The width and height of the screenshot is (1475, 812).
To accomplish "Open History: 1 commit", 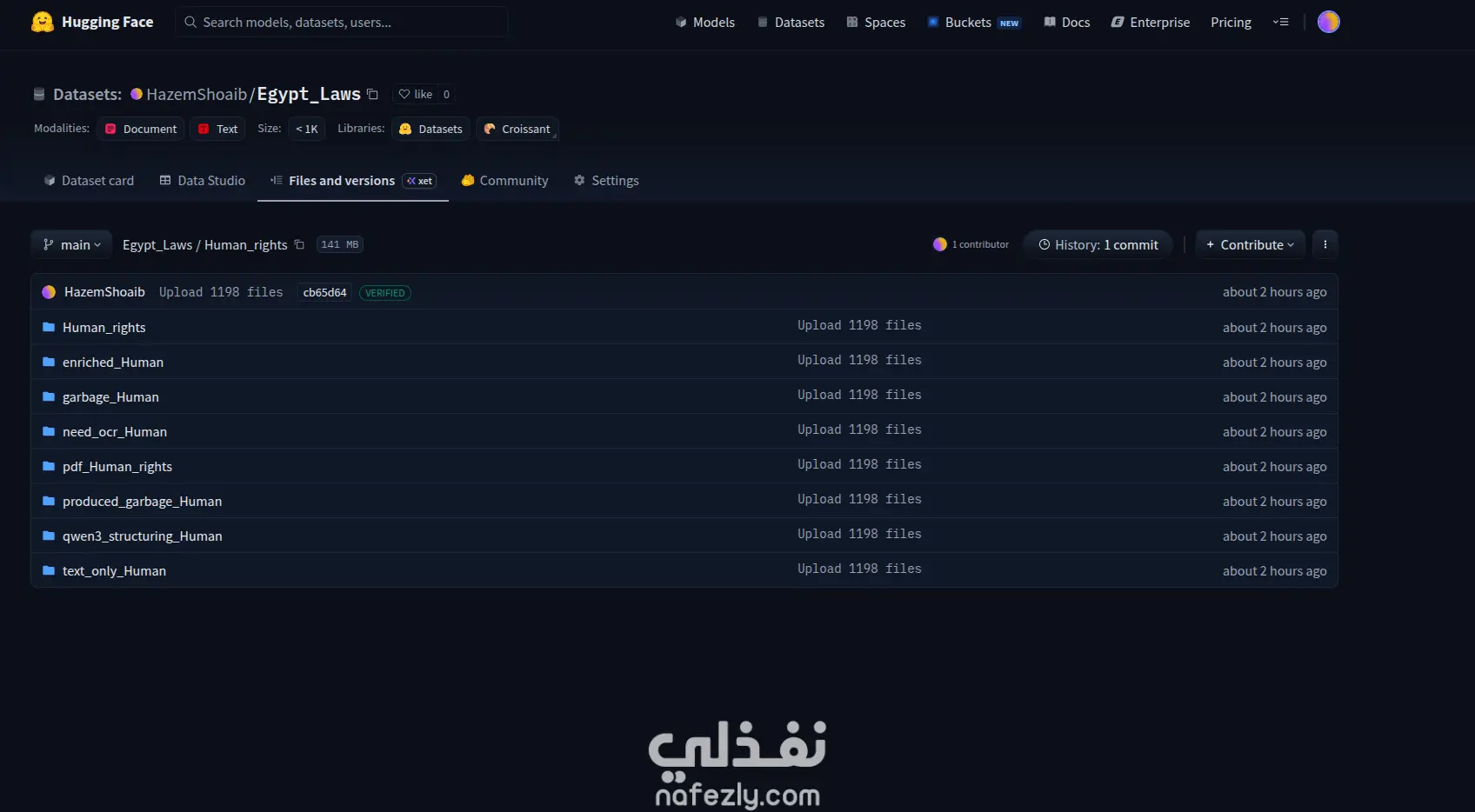I will tap(1098, 245).
